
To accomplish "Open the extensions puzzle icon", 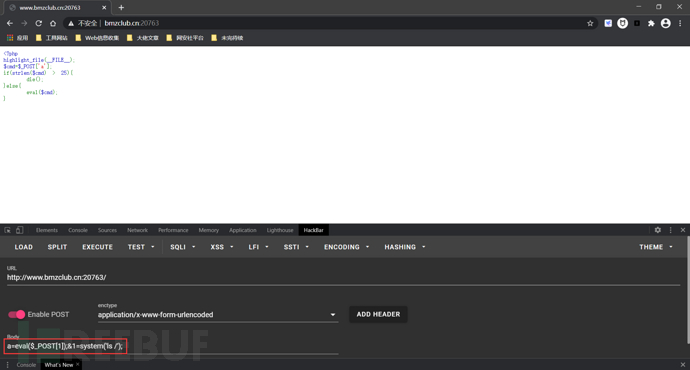I will click(x=651, y=23).
